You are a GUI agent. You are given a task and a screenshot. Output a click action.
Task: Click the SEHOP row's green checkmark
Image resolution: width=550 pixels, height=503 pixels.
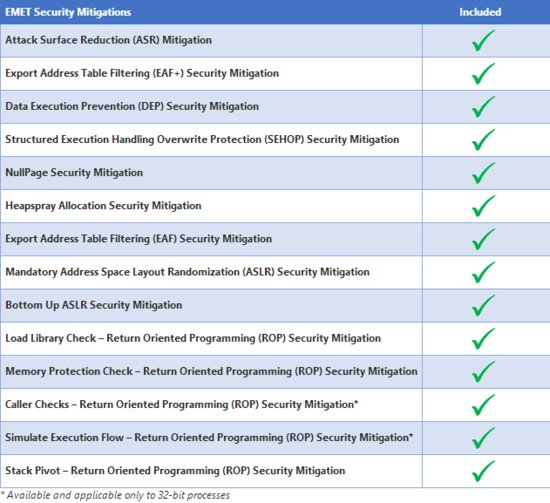click(483, 140)
